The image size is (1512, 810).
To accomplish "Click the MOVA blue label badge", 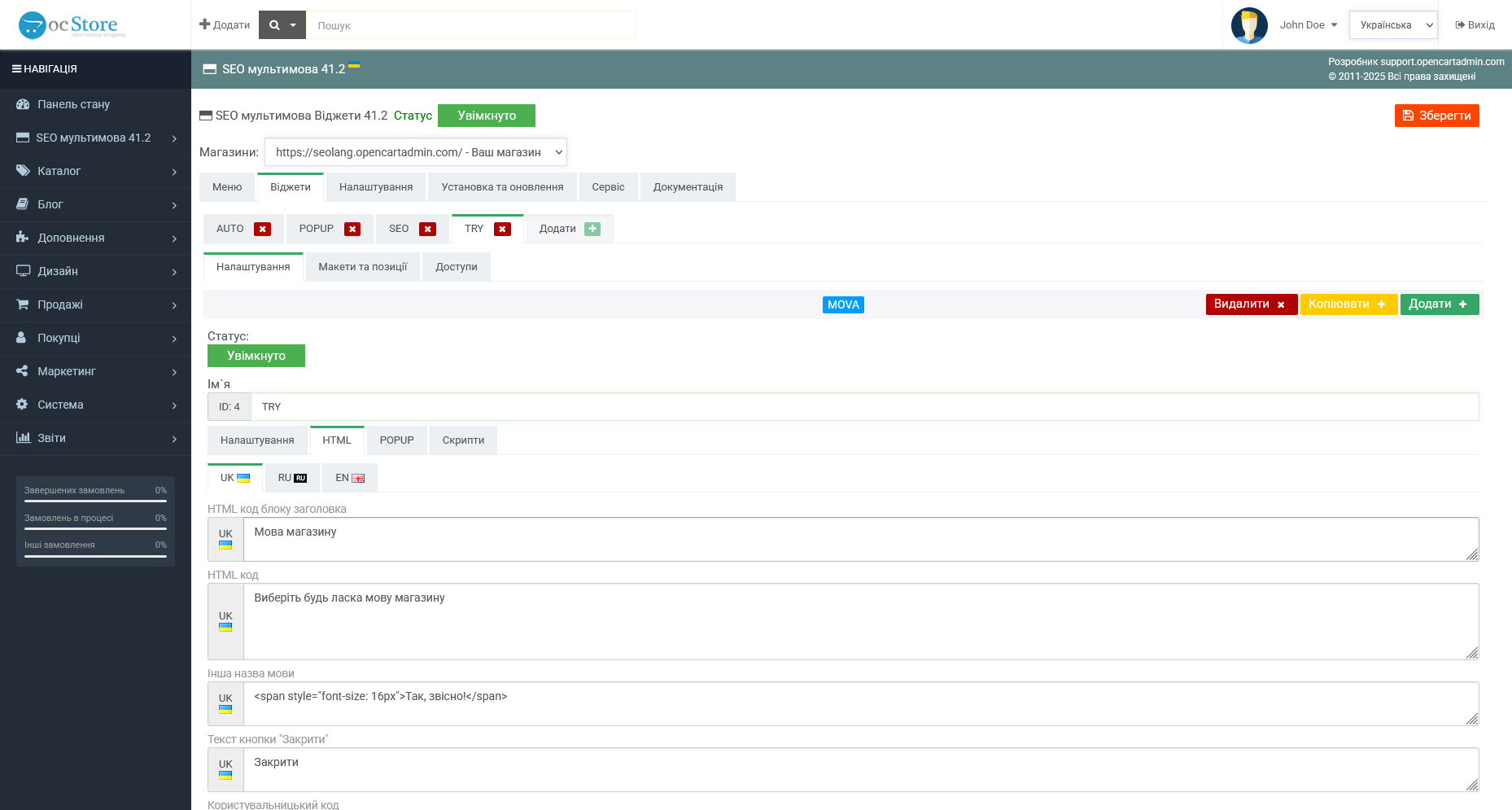I will coord(843,304).
